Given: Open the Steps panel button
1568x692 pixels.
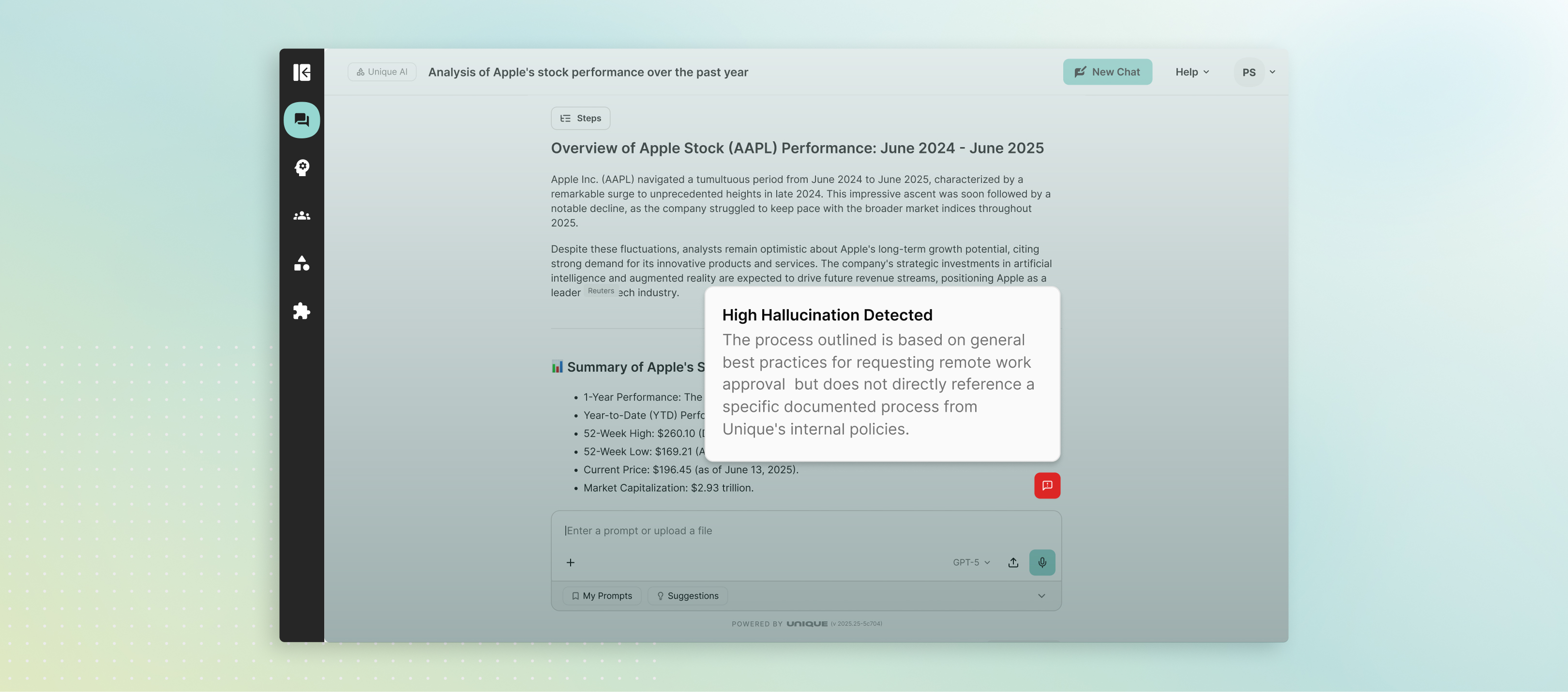Looking at the screenshot, I should click(x=580, y=118).
